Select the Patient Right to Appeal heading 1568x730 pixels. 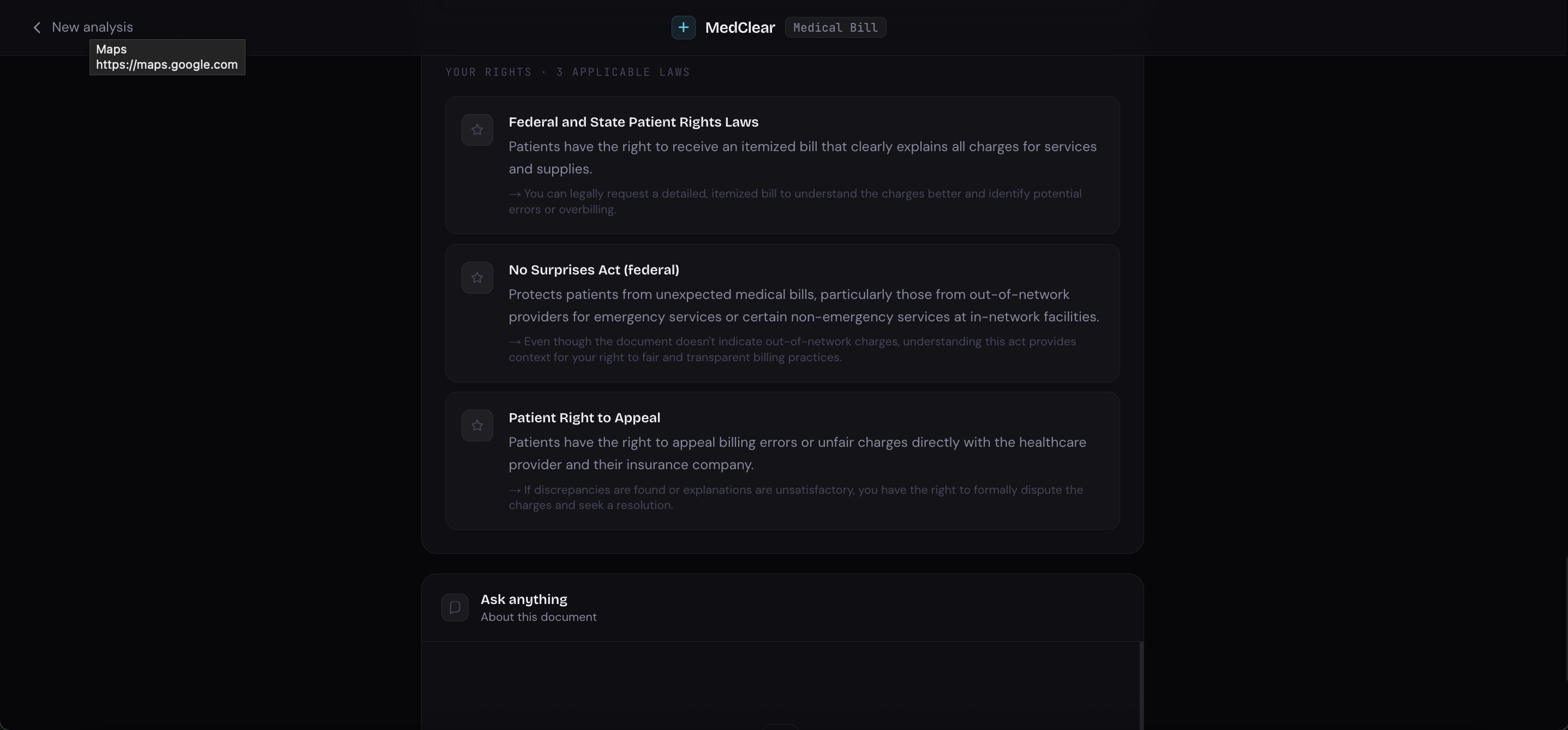584,418
